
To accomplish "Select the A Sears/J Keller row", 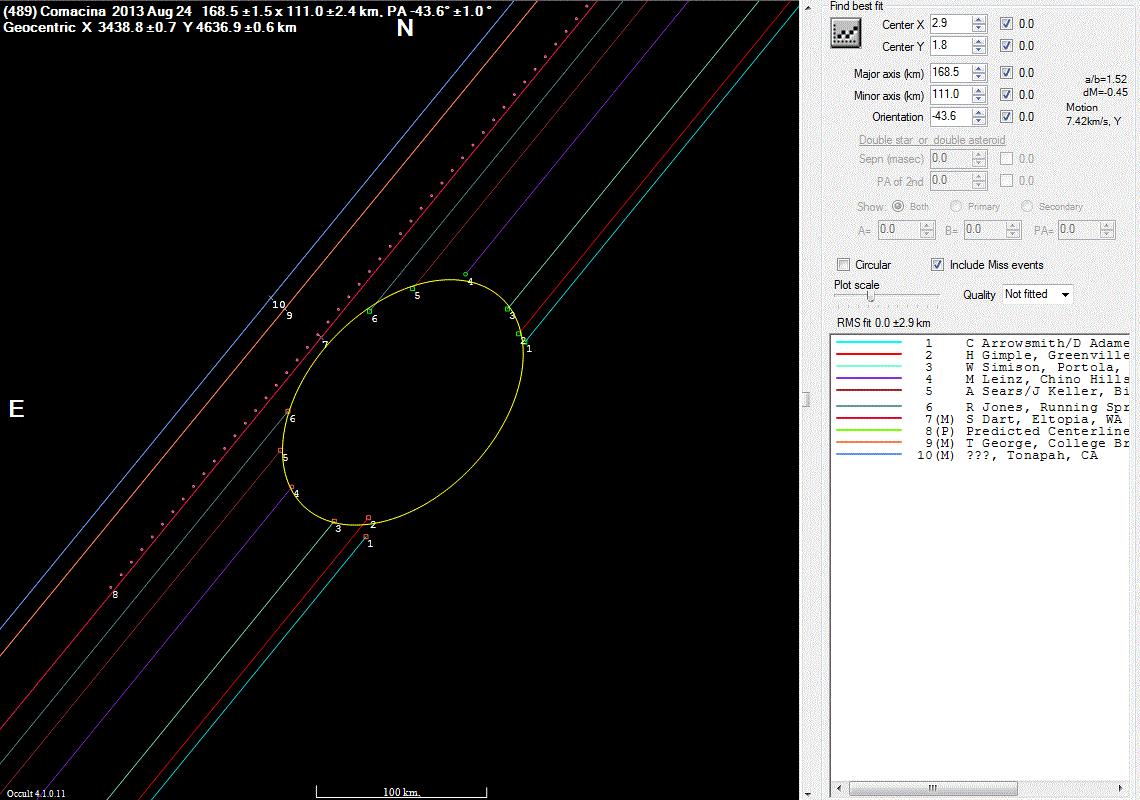I will point(982,391).
